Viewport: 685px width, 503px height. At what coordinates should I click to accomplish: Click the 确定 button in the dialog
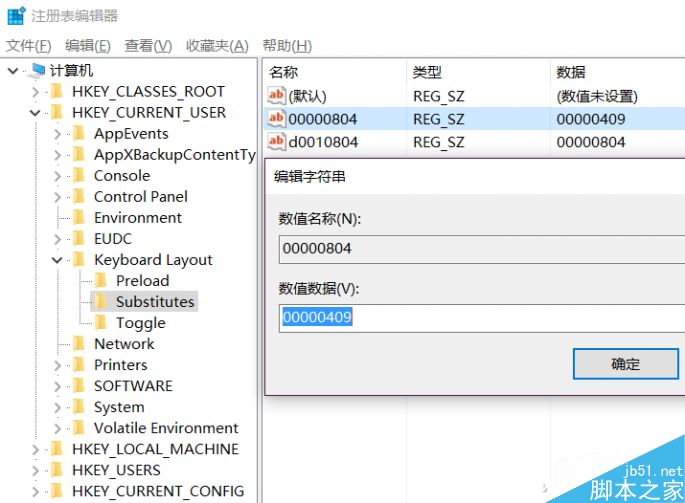[626, 364]
